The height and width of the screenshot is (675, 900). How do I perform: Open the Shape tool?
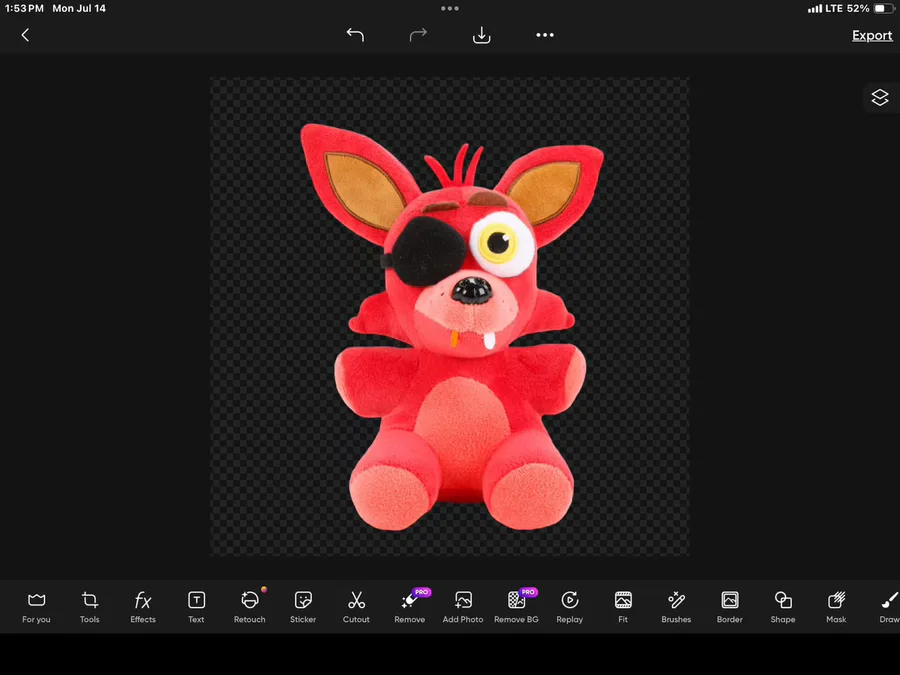tap(783, 607)
